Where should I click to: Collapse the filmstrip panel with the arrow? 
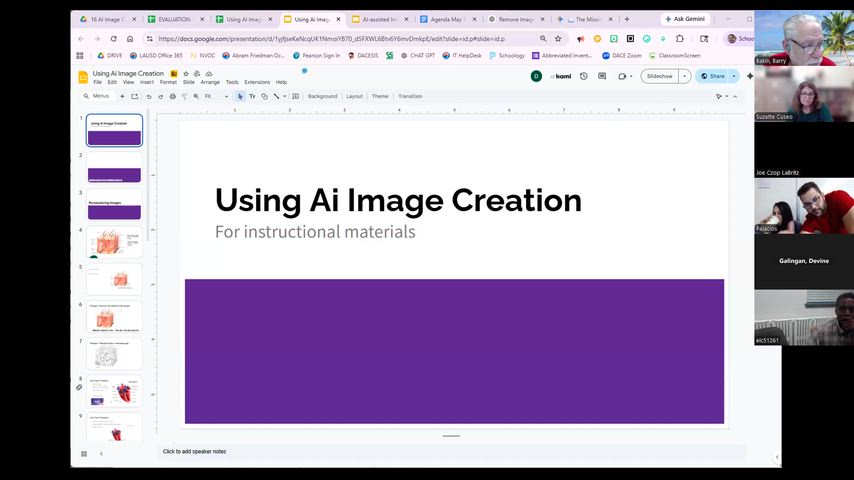[x=101, y=453]
